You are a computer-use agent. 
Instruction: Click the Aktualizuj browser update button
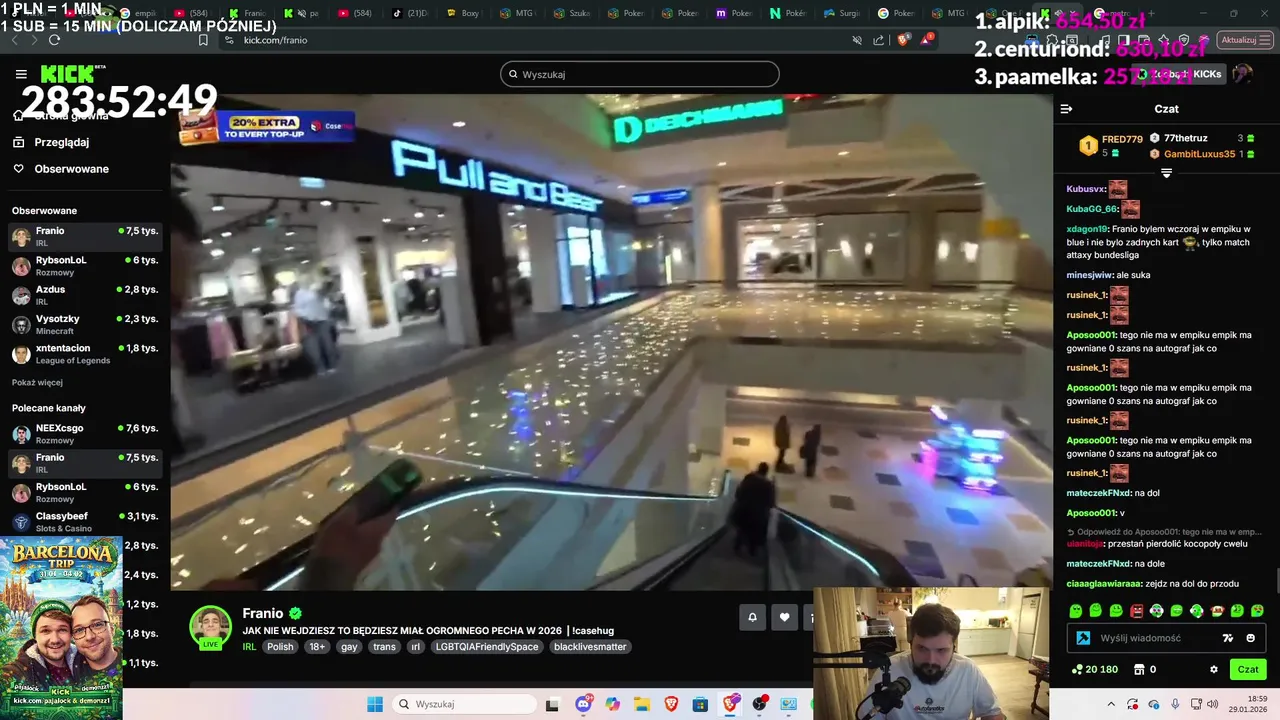point(1245,40)
